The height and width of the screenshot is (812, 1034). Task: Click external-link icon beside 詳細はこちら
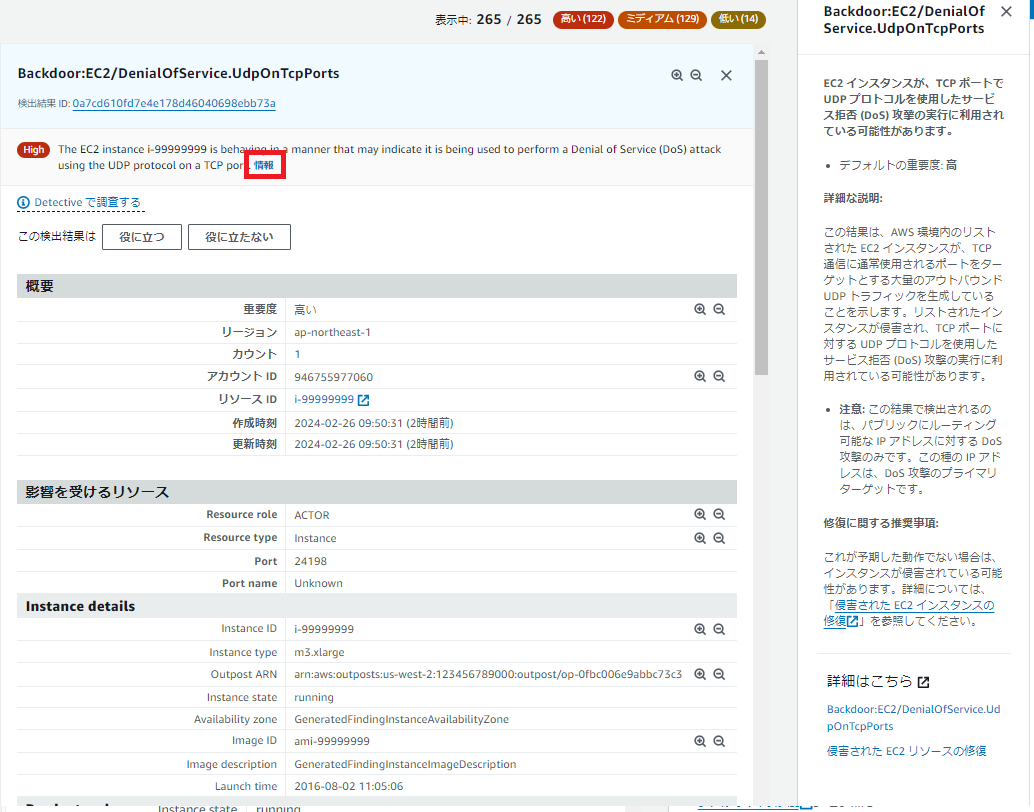[x=923, y=682]
